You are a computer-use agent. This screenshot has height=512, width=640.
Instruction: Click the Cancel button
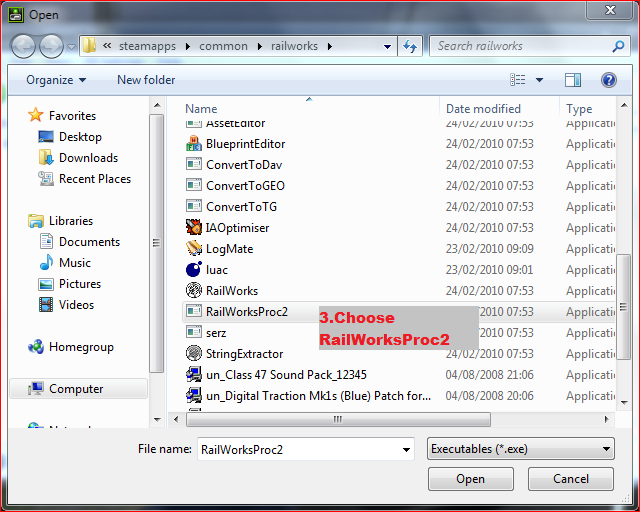coord(571,479)
